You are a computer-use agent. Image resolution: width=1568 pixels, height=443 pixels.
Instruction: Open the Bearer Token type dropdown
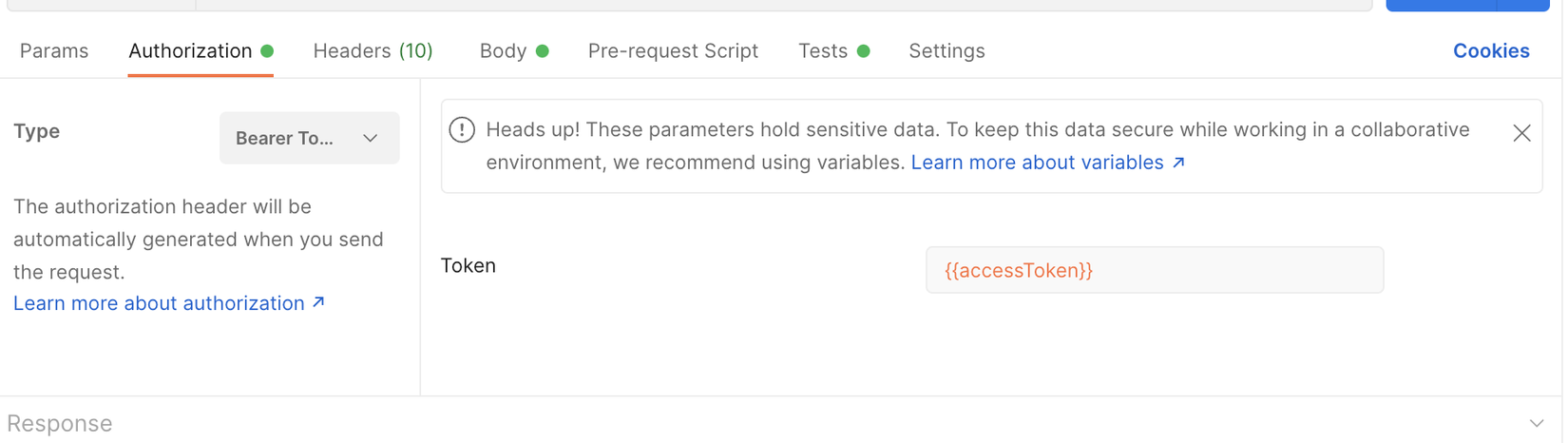(x=309, y=138)
